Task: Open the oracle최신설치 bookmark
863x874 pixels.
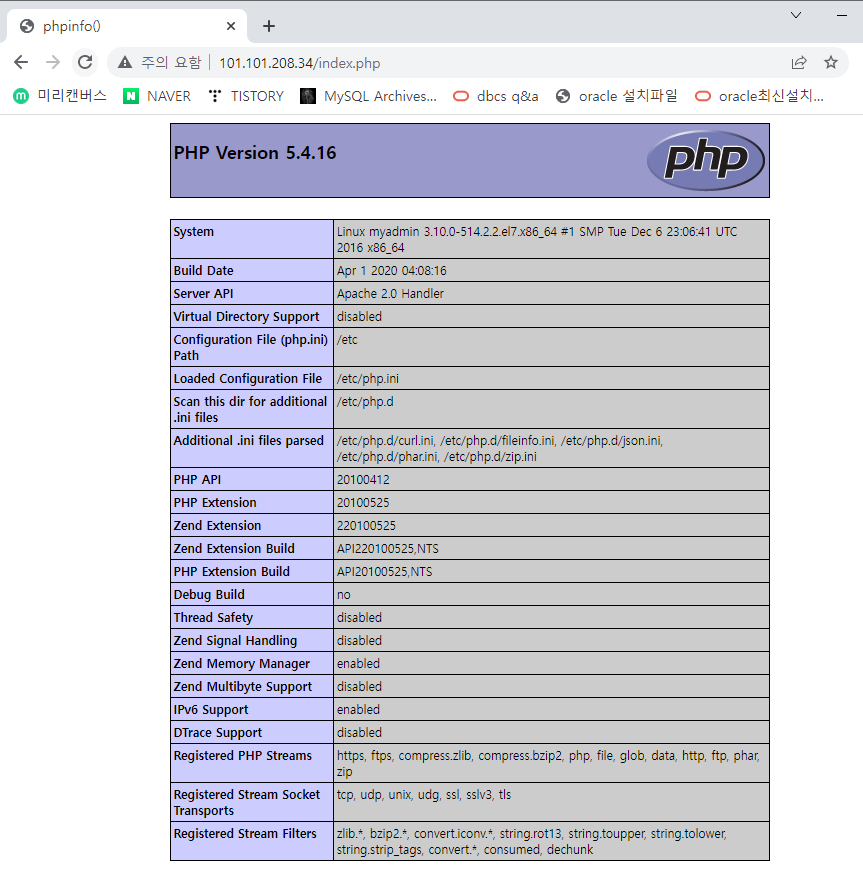Action: [759, 96]
